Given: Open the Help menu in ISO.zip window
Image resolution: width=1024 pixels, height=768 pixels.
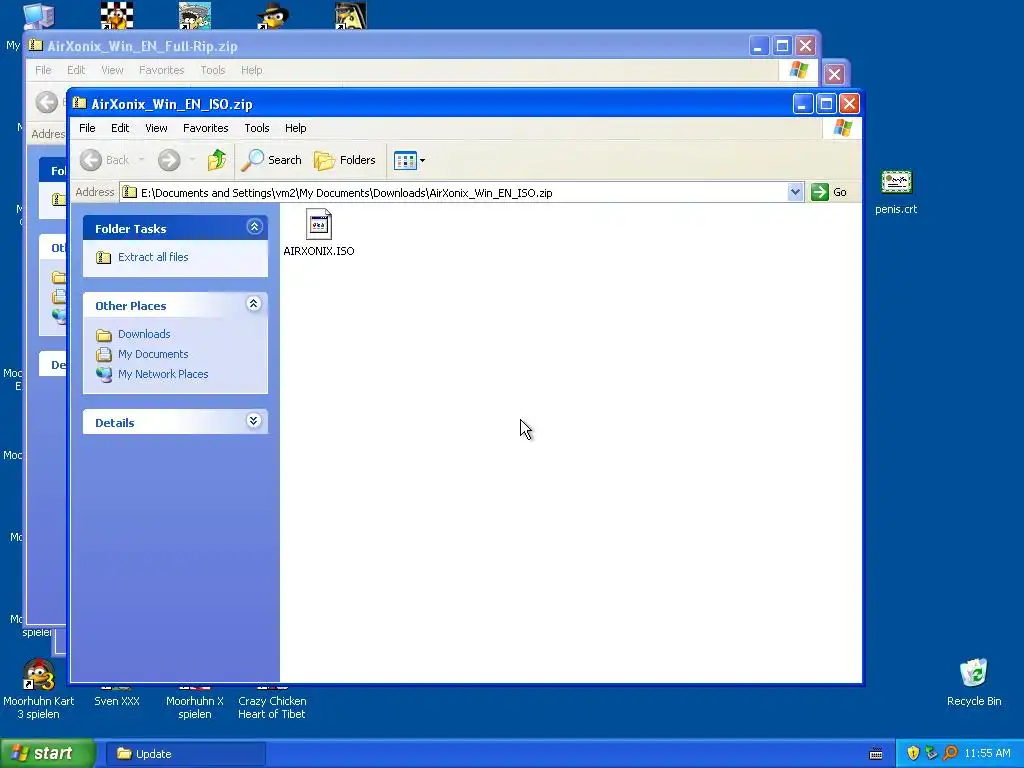Looking at the screenshot, I should [295, 128].
